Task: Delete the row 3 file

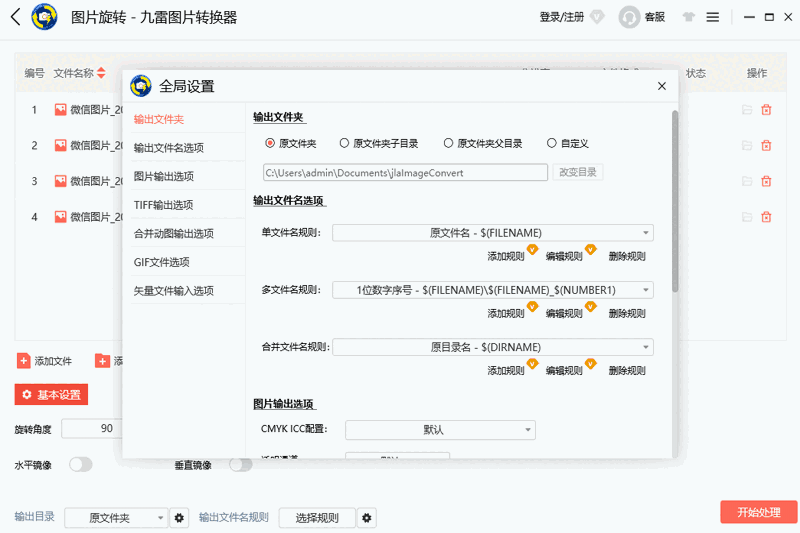Action: click(766, 181)
